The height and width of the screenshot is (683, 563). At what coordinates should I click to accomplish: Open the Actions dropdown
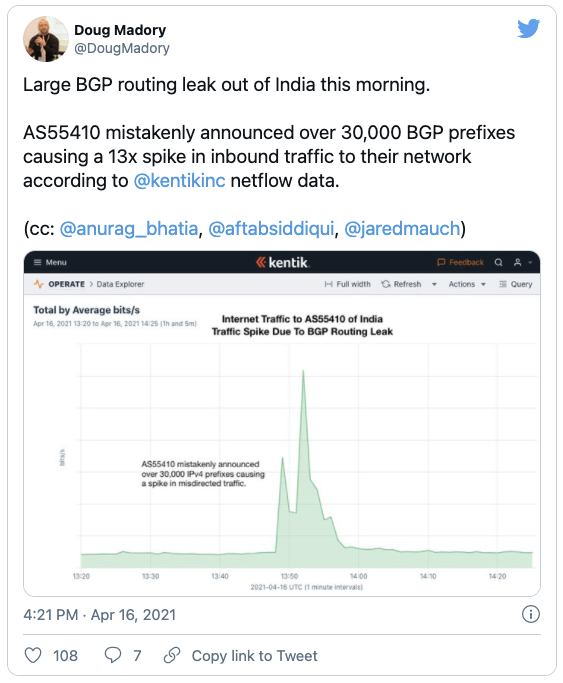pyautogui.click(x=467, y=284)
